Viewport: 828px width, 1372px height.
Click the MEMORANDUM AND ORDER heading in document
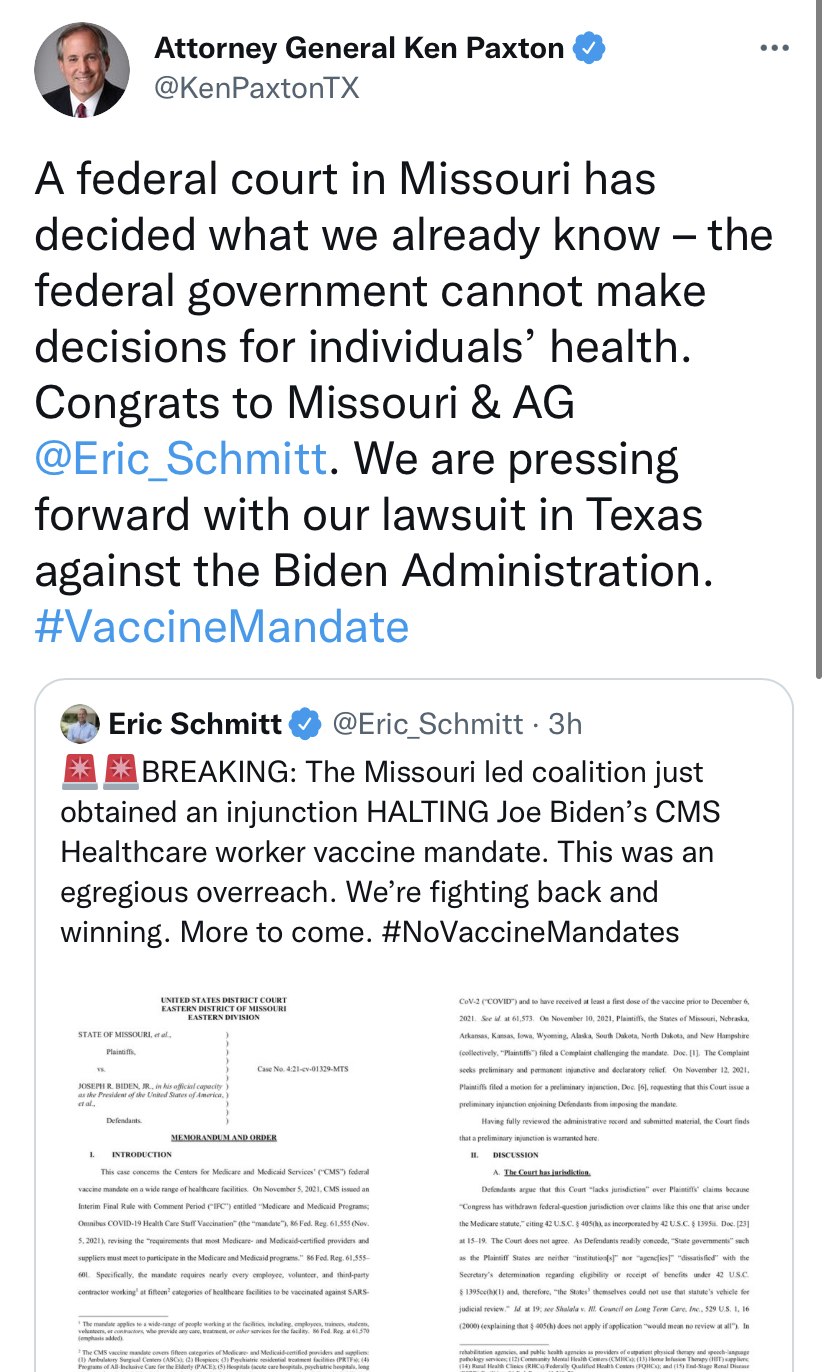tap(223, 1137)
